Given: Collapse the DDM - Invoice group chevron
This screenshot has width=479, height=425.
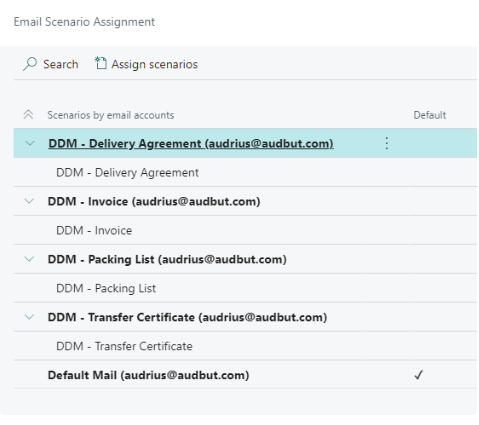Looking at the screenshot, I should [x=29, y=201].
